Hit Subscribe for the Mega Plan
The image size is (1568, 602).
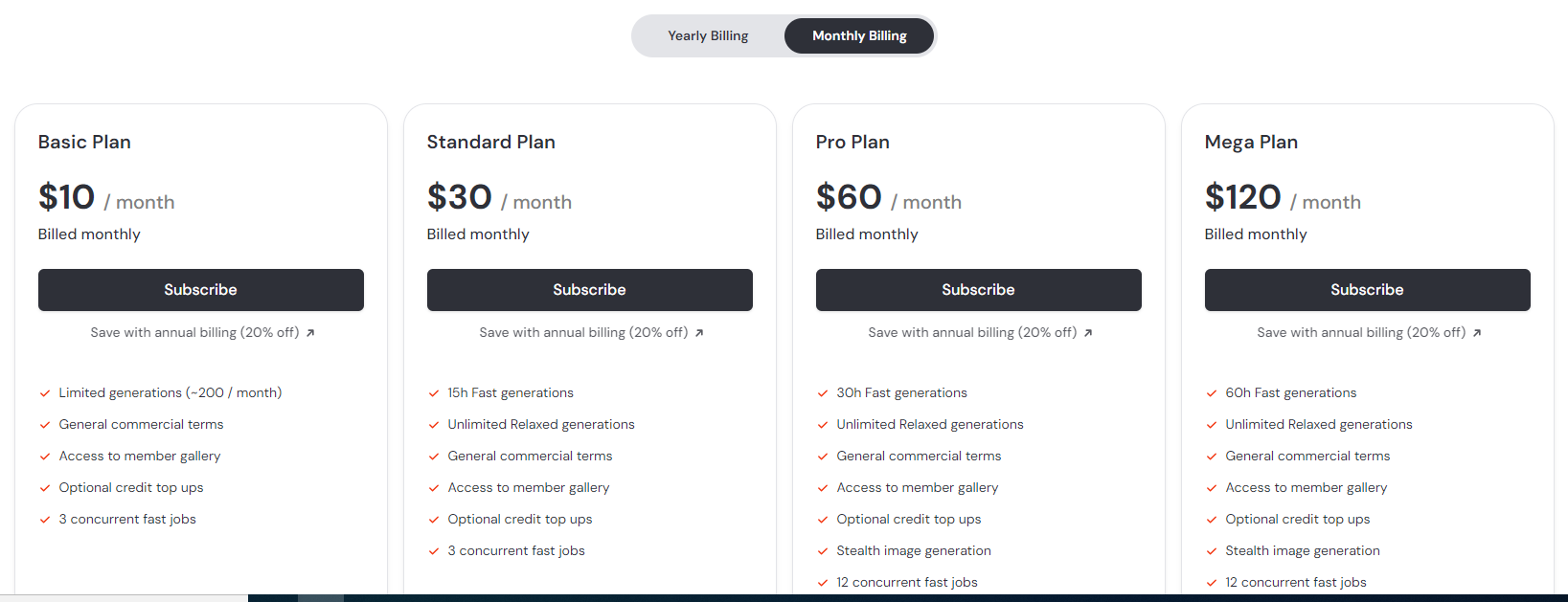point(1367,290)
